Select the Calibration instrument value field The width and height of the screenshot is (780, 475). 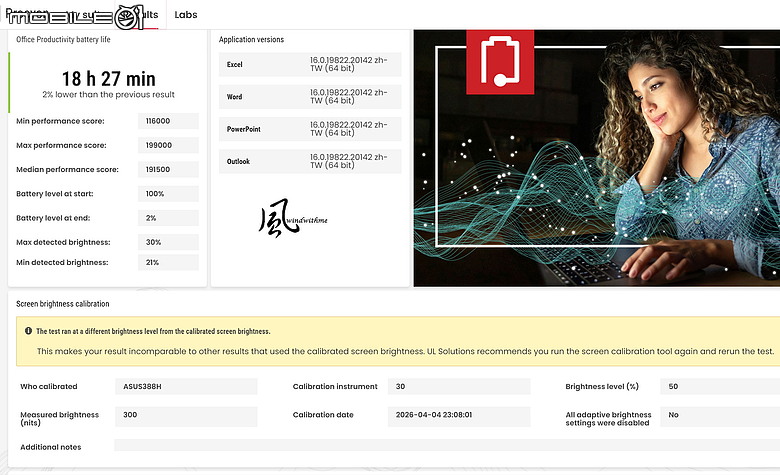(459, 386)
